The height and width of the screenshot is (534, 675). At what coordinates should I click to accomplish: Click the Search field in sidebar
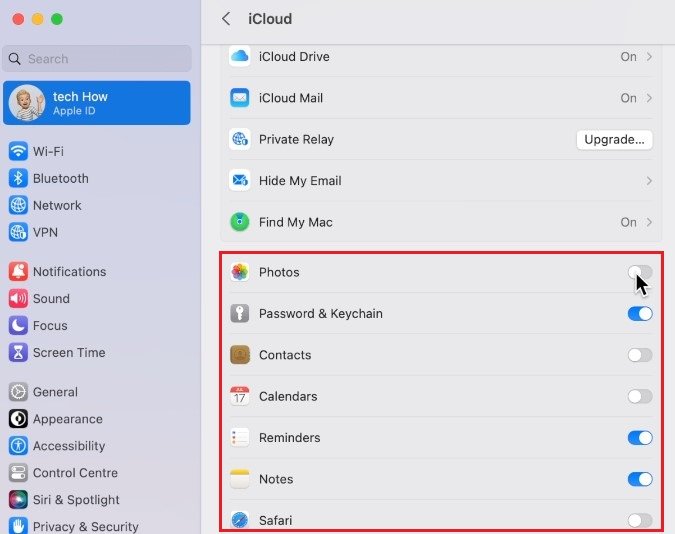click(x=97, y=59)
